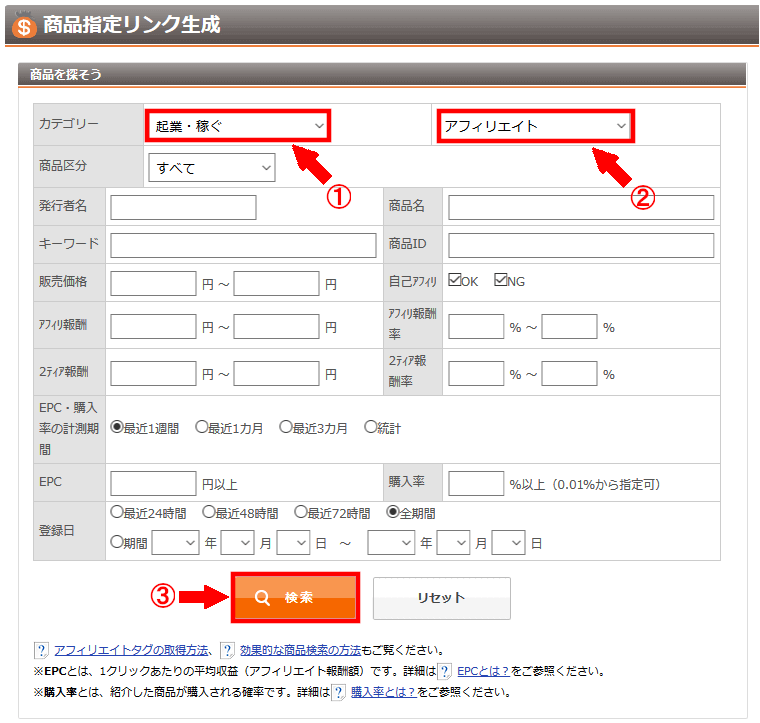Viewport: 760px width, 723px height.
Task: Select 統計 measurement period
Action: [x=370, y=427]
